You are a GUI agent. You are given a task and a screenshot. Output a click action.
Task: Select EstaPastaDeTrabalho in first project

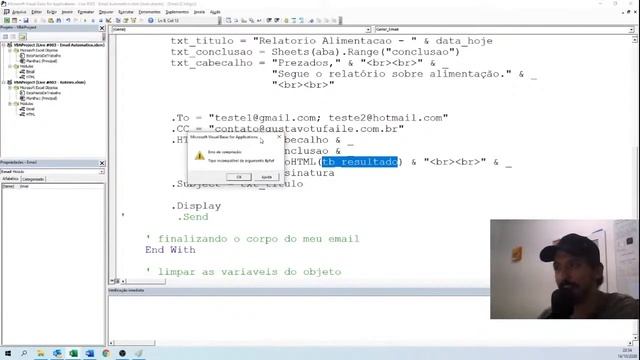click(x=40, y=56)
